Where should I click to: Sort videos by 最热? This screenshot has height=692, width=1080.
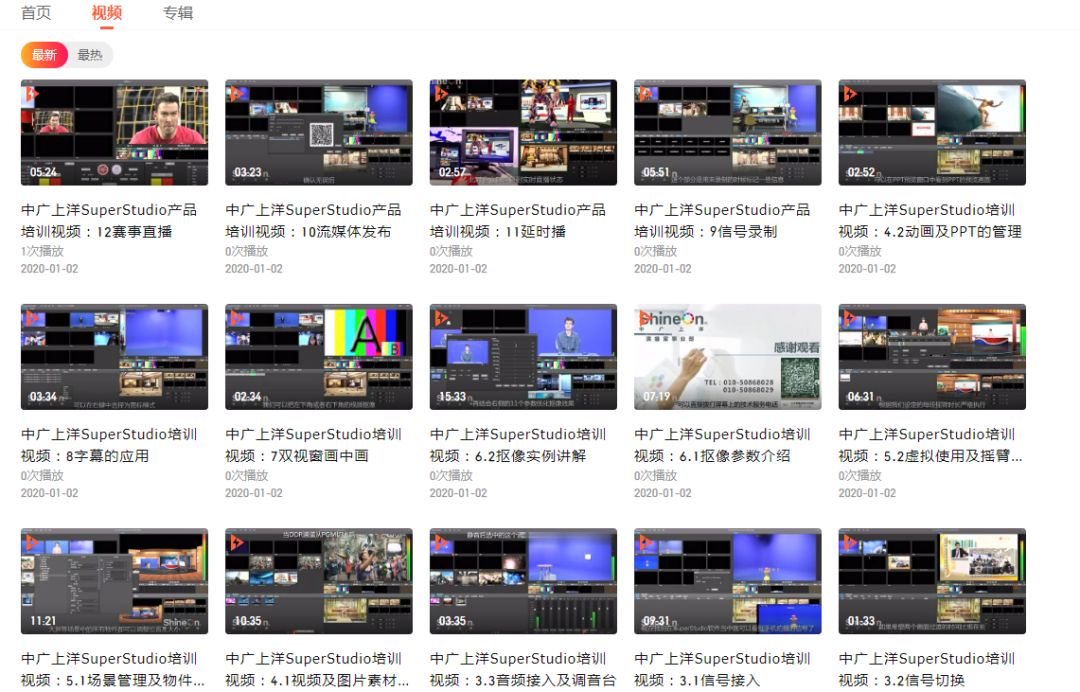point(90,55)
